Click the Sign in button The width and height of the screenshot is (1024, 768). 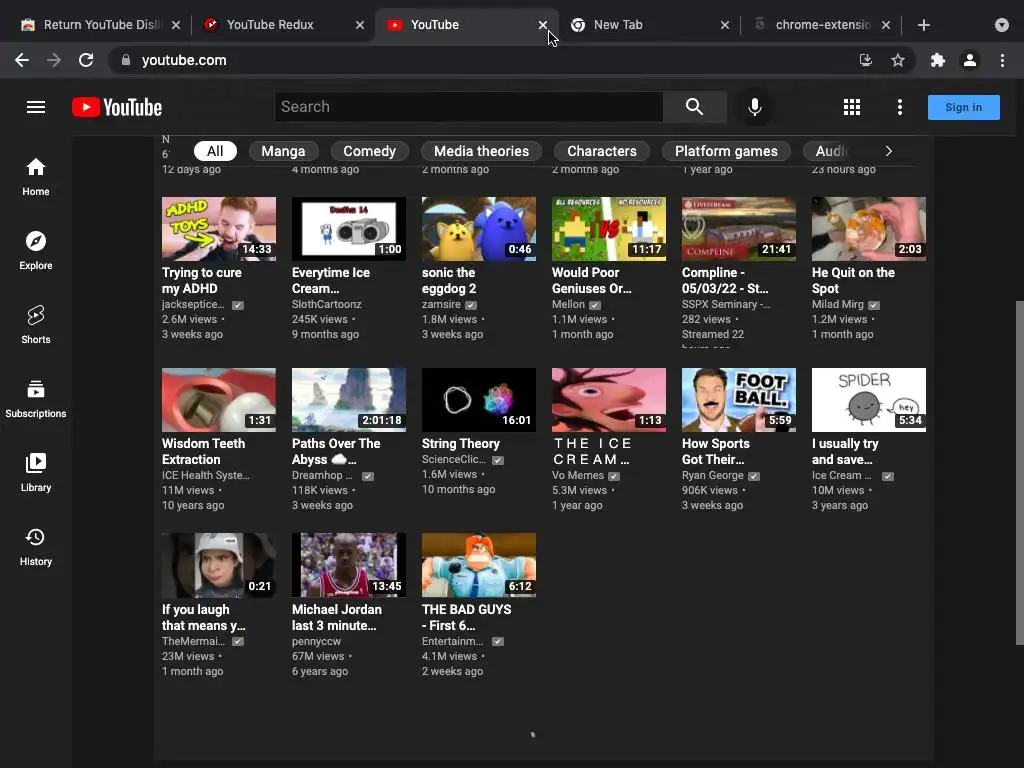coord(963,107)
